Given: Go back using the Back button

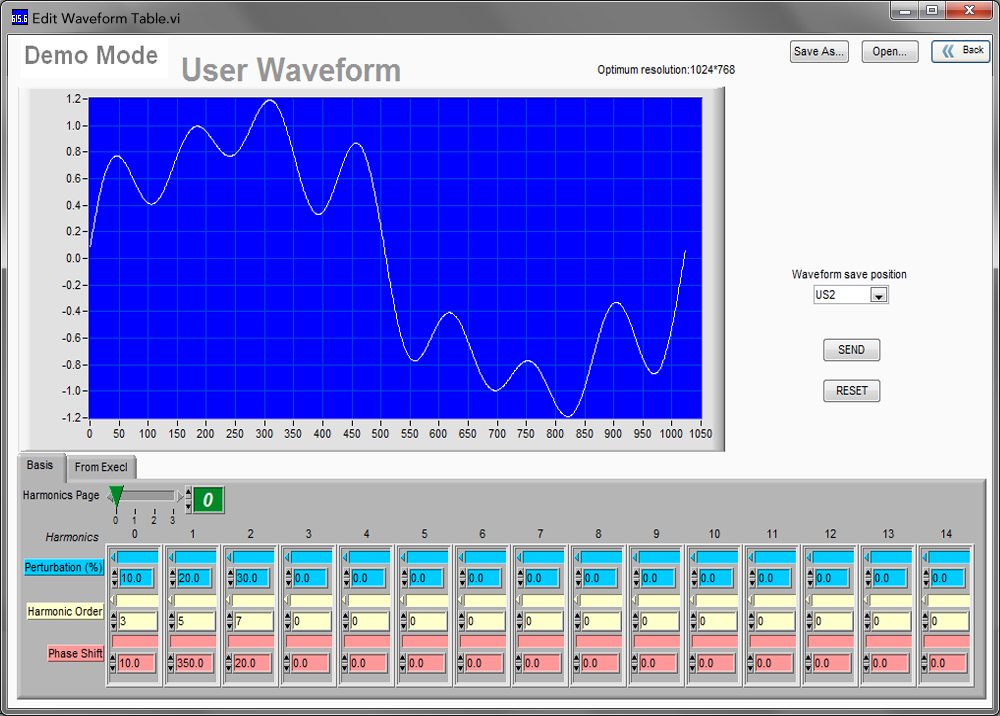Looking at the screenshot, I should [960, 51].
